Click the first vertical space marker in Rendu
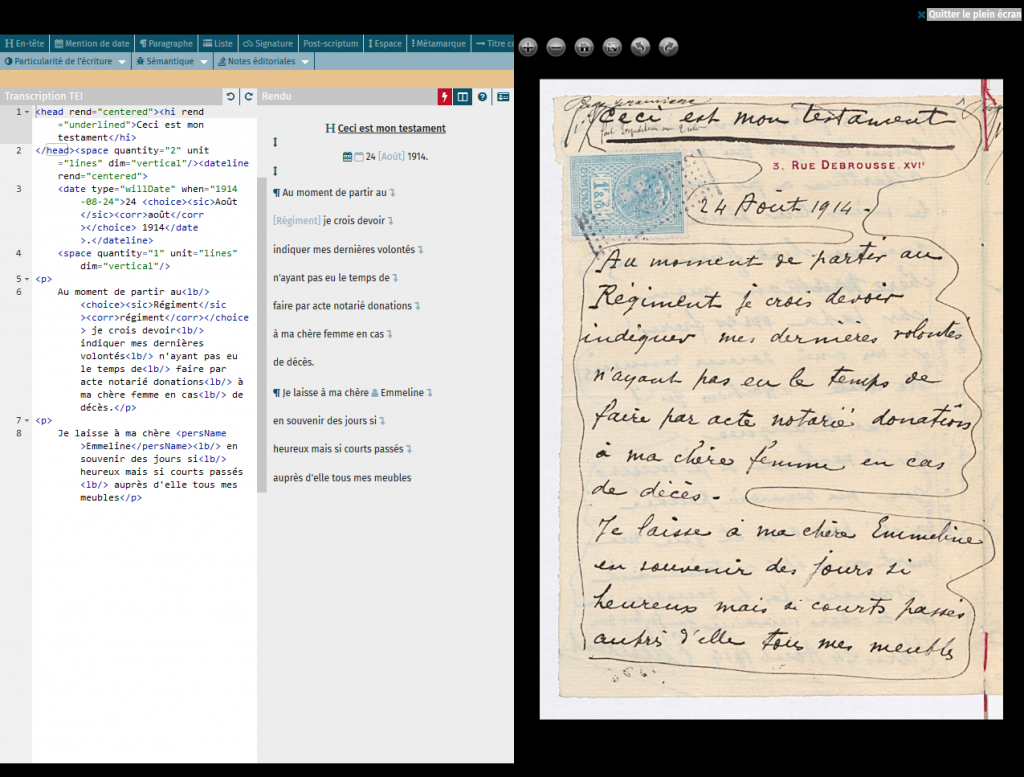Viewport: 1024px width, 777px height. (x=275, y=142)
